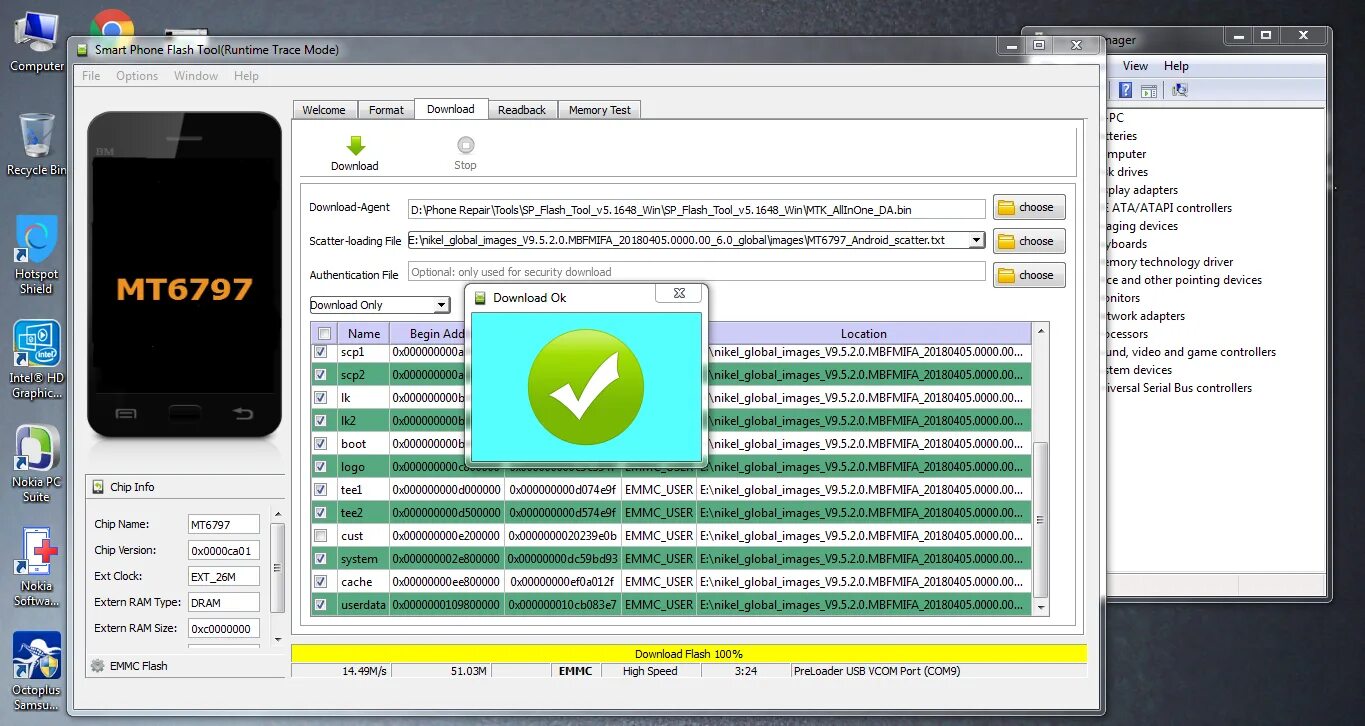Click choose button for Scatter-loading File
This screenshot has height=726, width=1365.
[x=1029, y=241]
